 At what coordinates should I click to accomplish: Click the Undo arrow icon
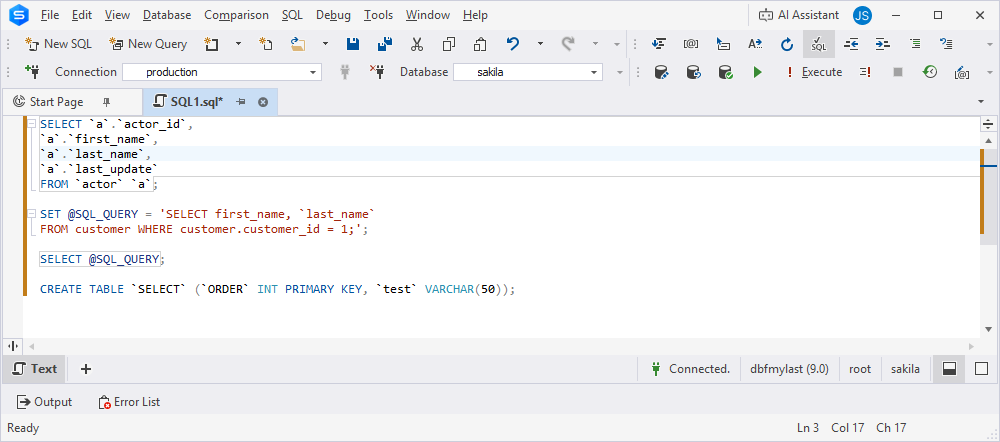[x=513, y=44]
